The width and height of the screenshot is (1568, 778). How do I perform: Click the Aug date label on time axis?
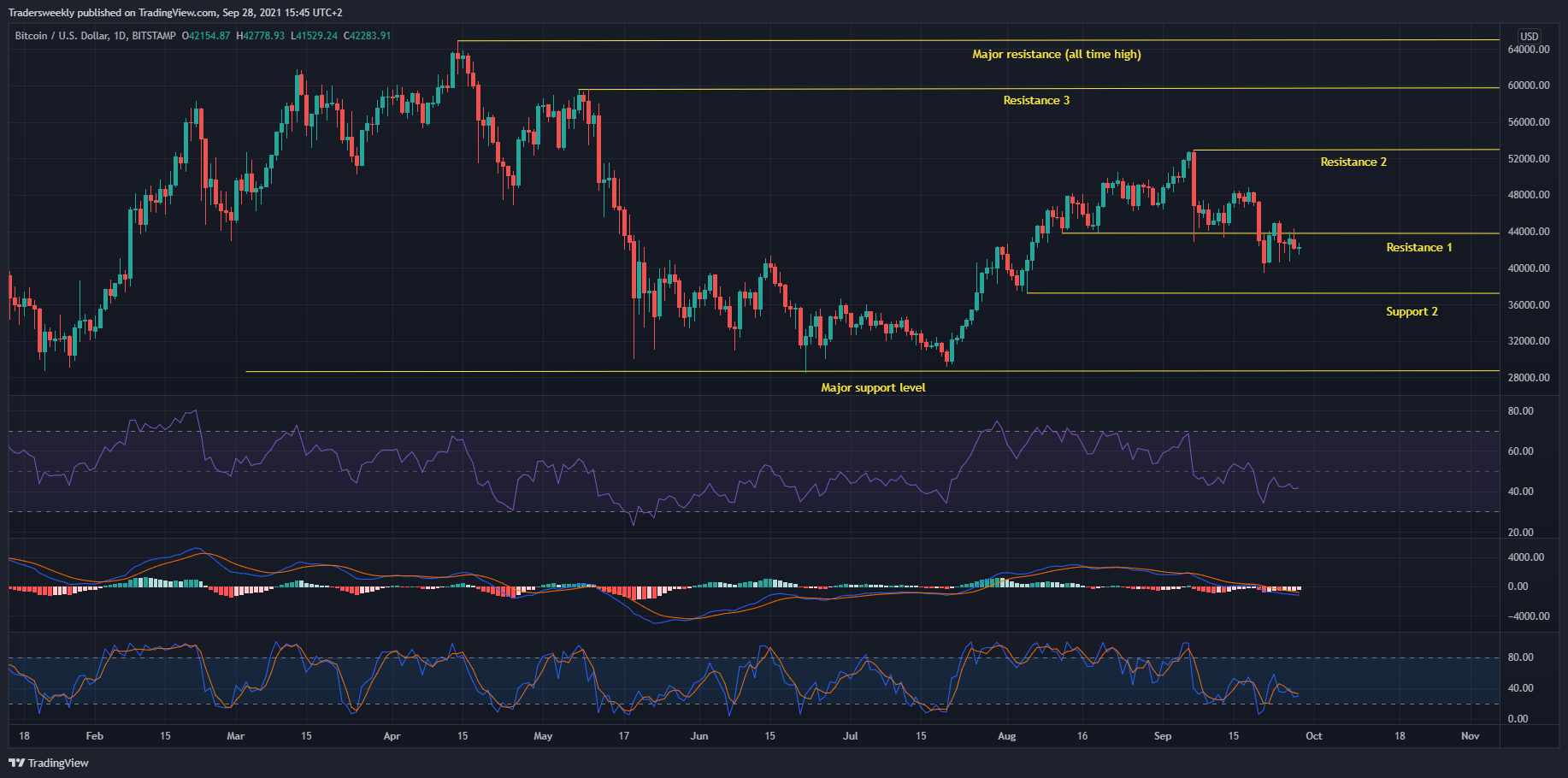tap(1007, 736)
